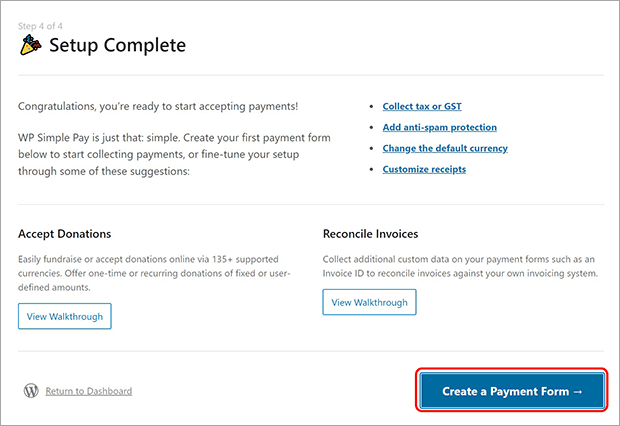Click the 135+ supported currencies description
The width and height of the screenshot is (620, 426).
point(154,273)
